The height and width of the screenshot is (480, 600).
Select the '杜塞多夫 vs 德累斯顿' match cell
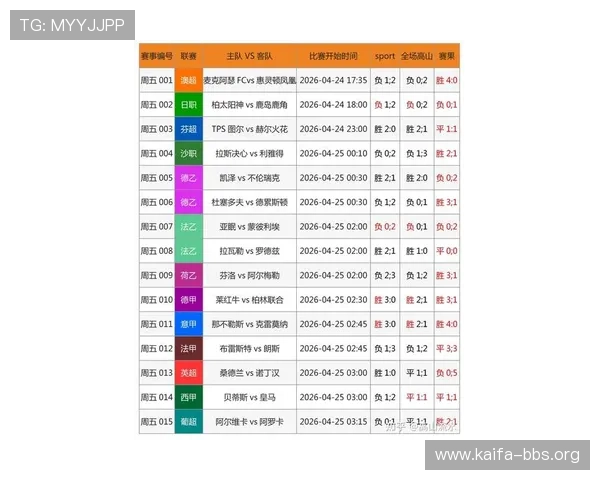[249, 202]
